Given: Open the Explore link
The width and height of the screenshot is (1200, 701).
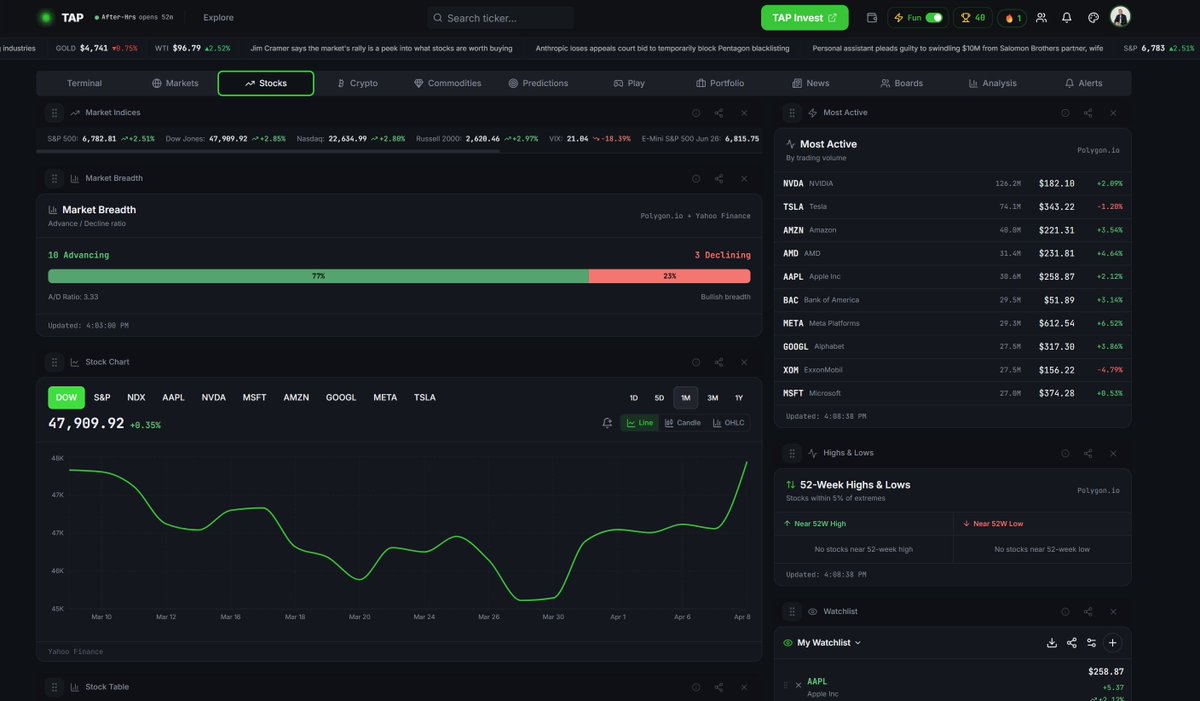Looking at the screenshot, I should (x=218, y=18).
